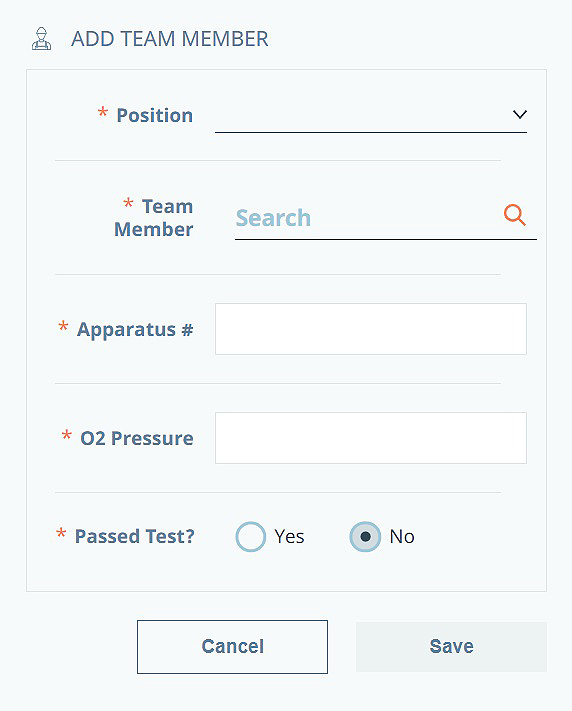Image resolution: width=572 pixels, height=711 pixels.
Task: Click the Yes radio label text
Action: click(x=289, y=536)
